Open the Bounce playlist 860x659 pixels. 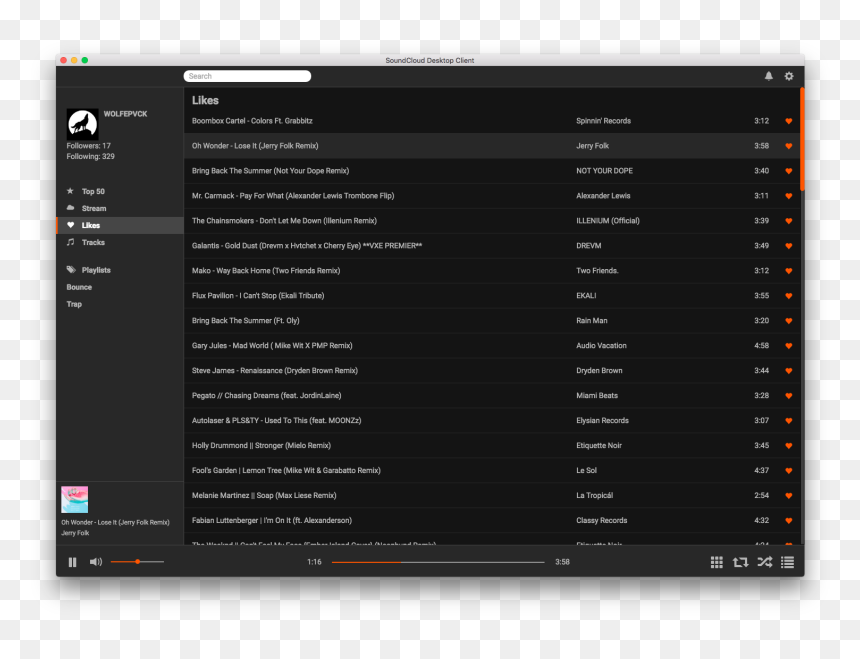(79, 287)
